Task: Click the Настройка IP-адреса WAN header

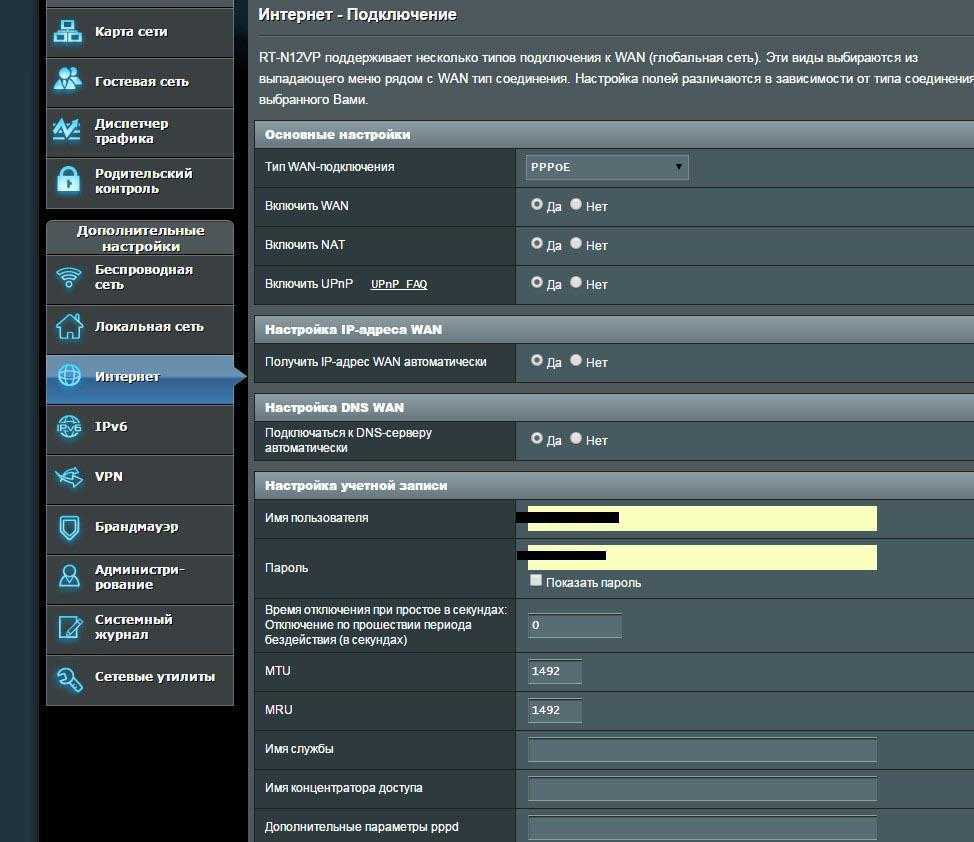Action: (614, 329)
